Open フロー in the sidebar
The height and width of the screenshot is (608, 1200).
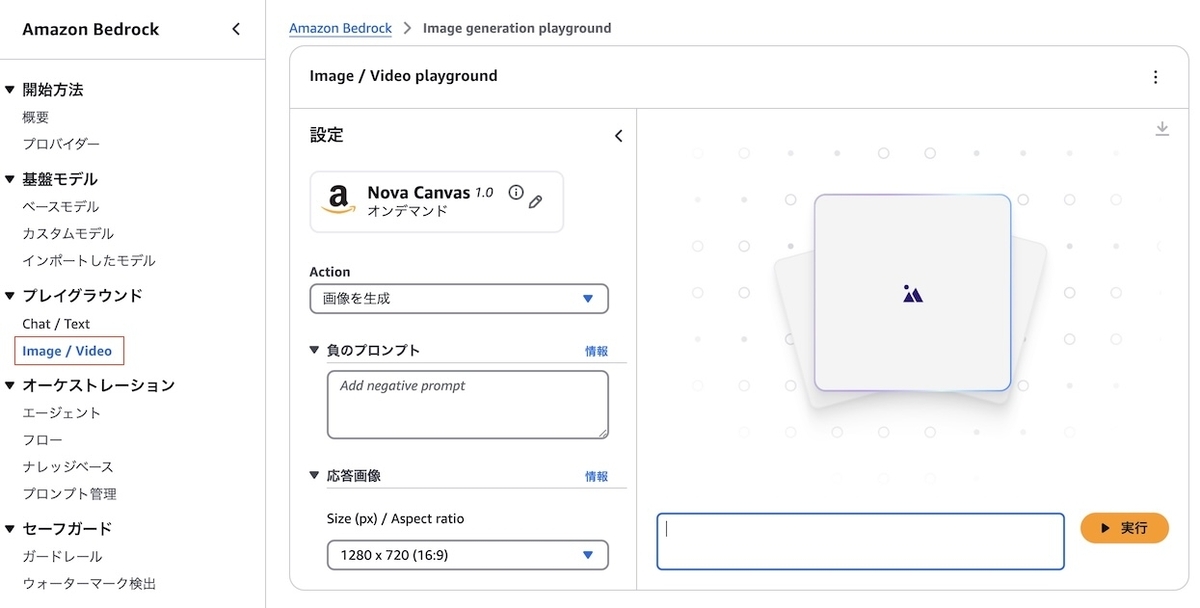42,440
